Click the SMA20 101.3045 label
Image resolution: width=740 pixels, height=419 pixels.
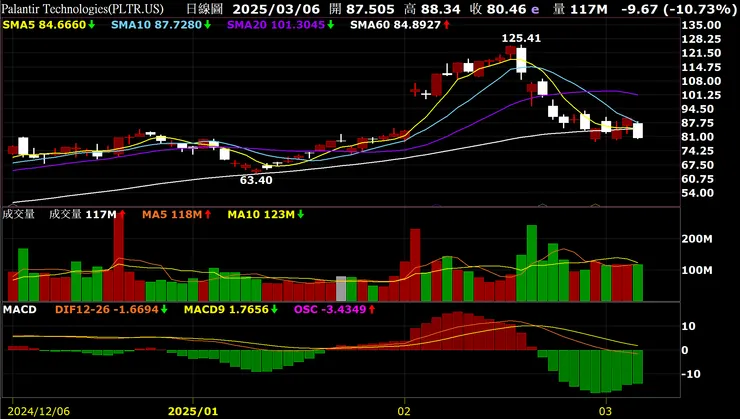coord(276,25)
